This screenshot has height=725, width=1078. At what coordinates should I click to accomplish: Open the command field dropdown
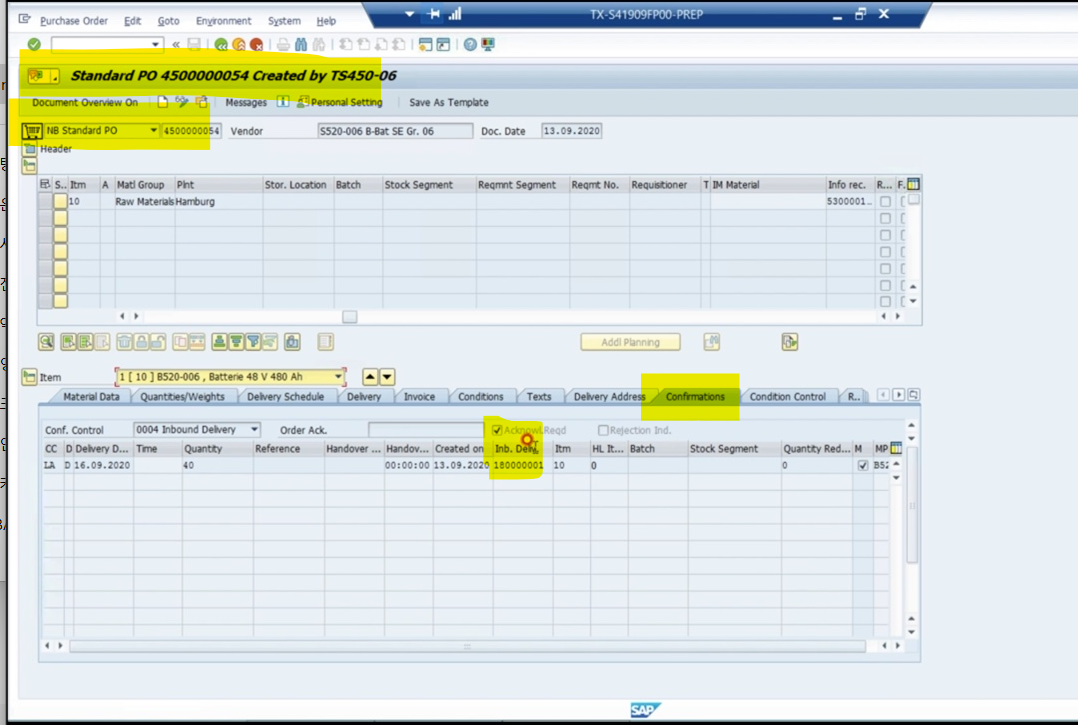(x=155, y=45)
